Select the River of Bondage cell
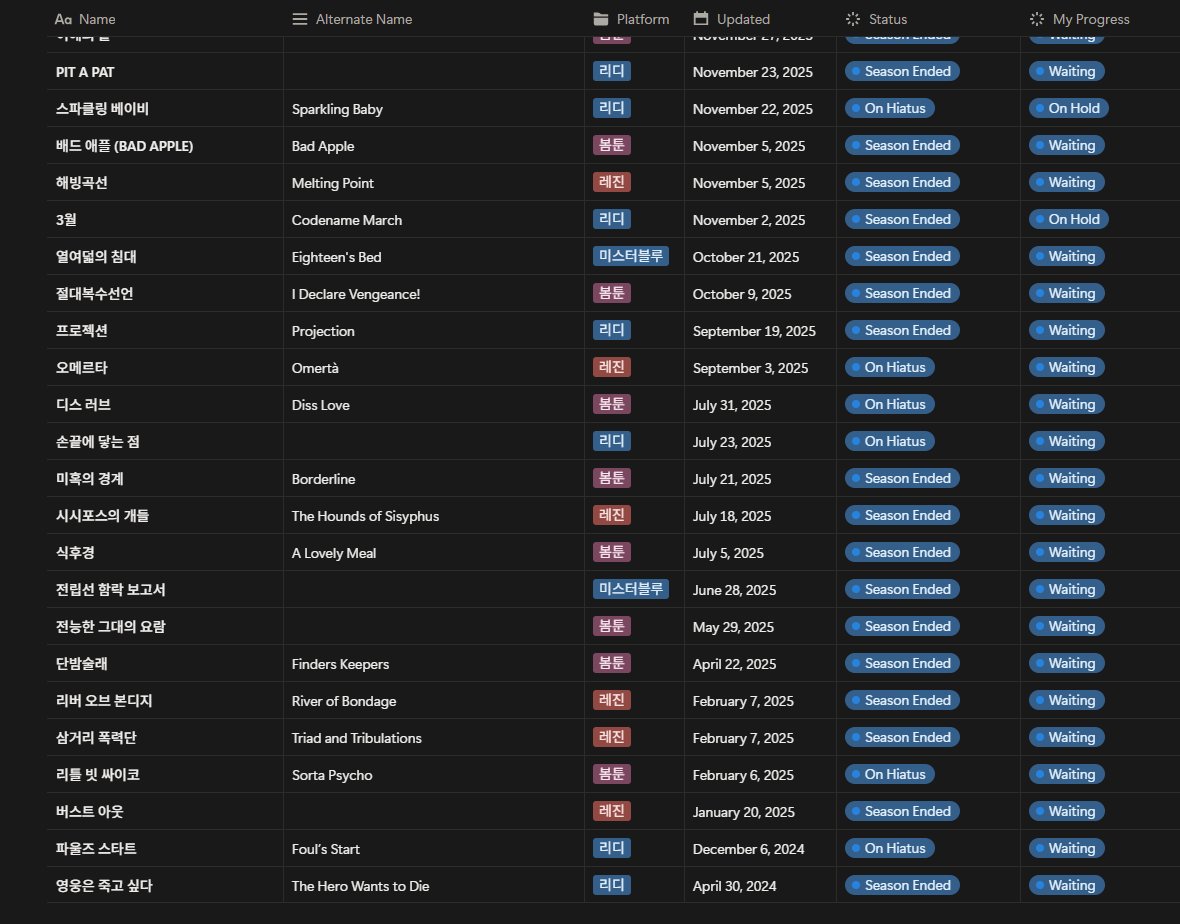The height and width of the screenshot is (924, 1180). click(344, 701)
